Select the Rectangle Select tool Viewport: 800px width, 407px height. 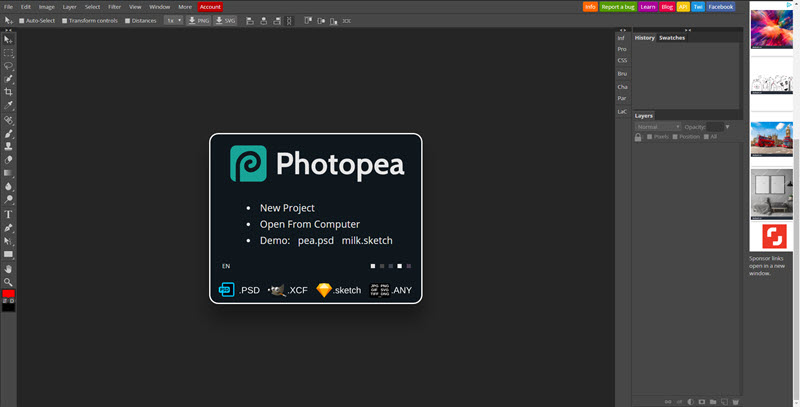[x=8, y=53]
